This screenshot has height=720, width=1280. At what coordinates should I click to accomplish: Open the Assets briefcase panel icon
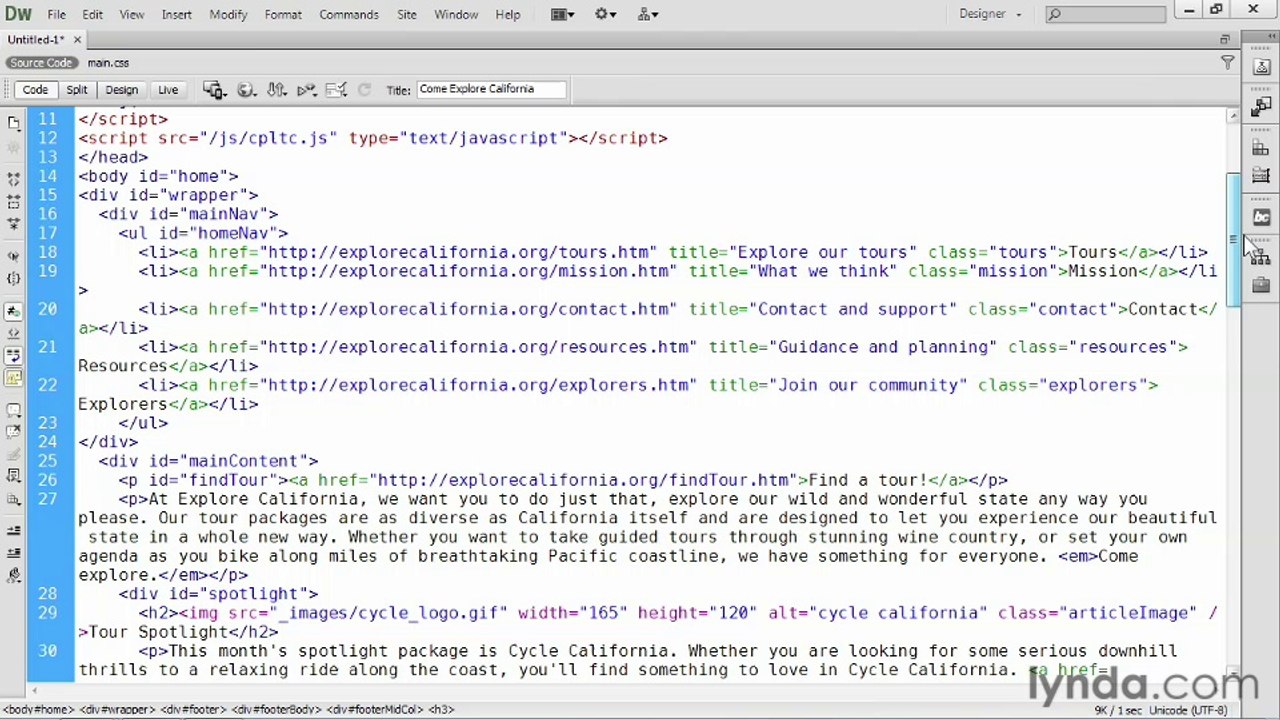click(1261, 285)
